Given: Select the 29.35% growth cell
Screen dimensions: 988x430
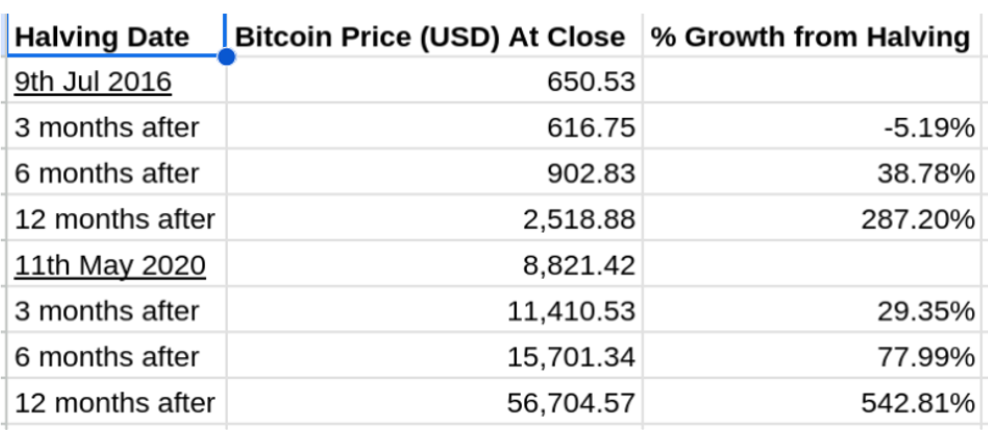Looking at the screenshot, I should point(927,311).
